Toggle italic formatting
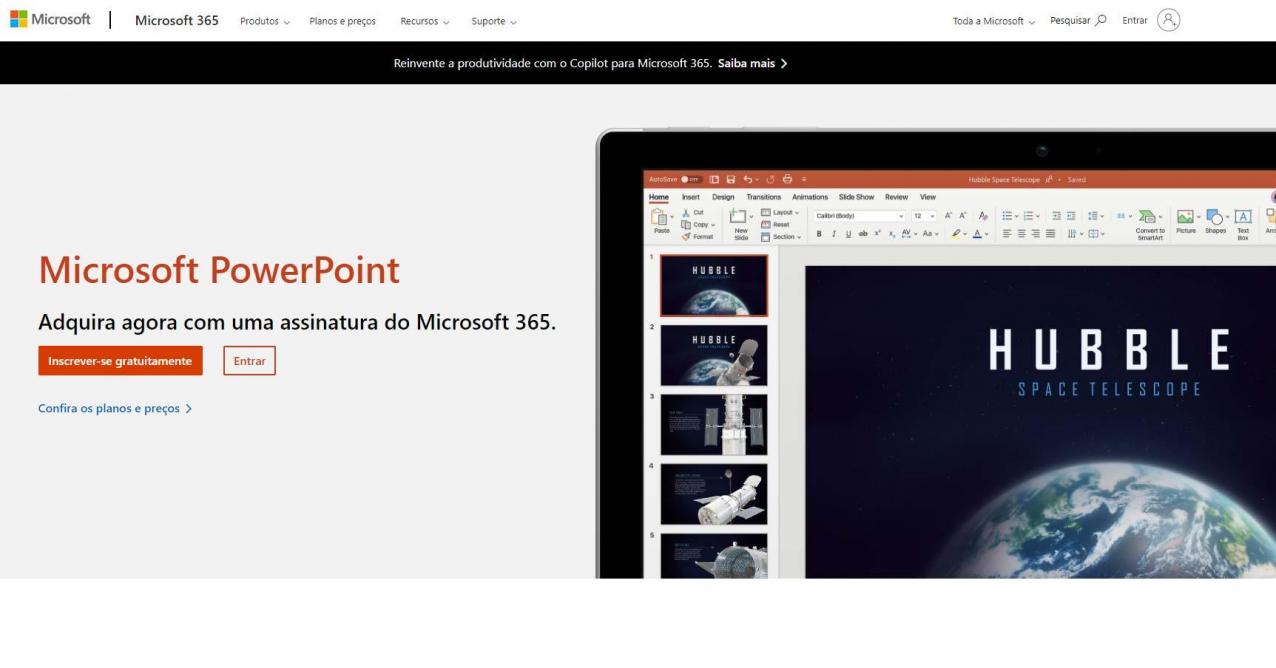The width and height of the screenshot is (1276, 668). click(x=833, y=234)
